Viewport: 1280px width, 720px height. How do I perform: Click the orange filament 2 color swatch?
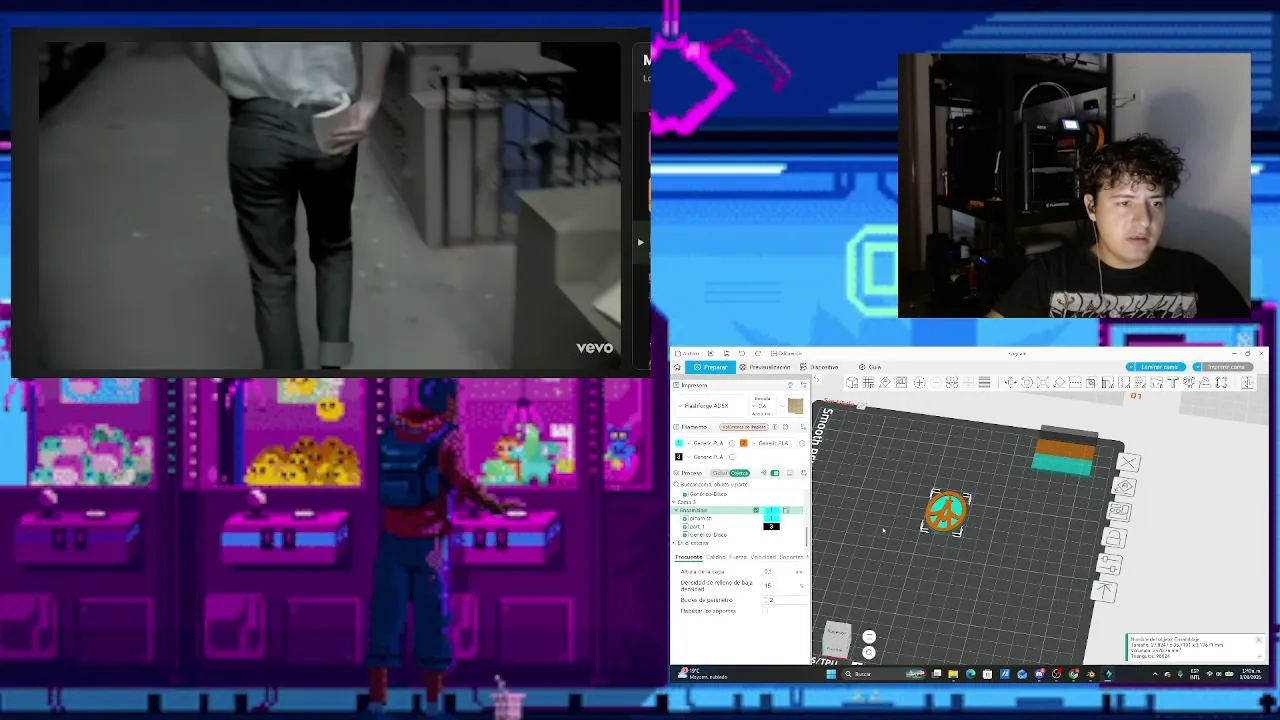pyautogui.click(x=743, y=443)
